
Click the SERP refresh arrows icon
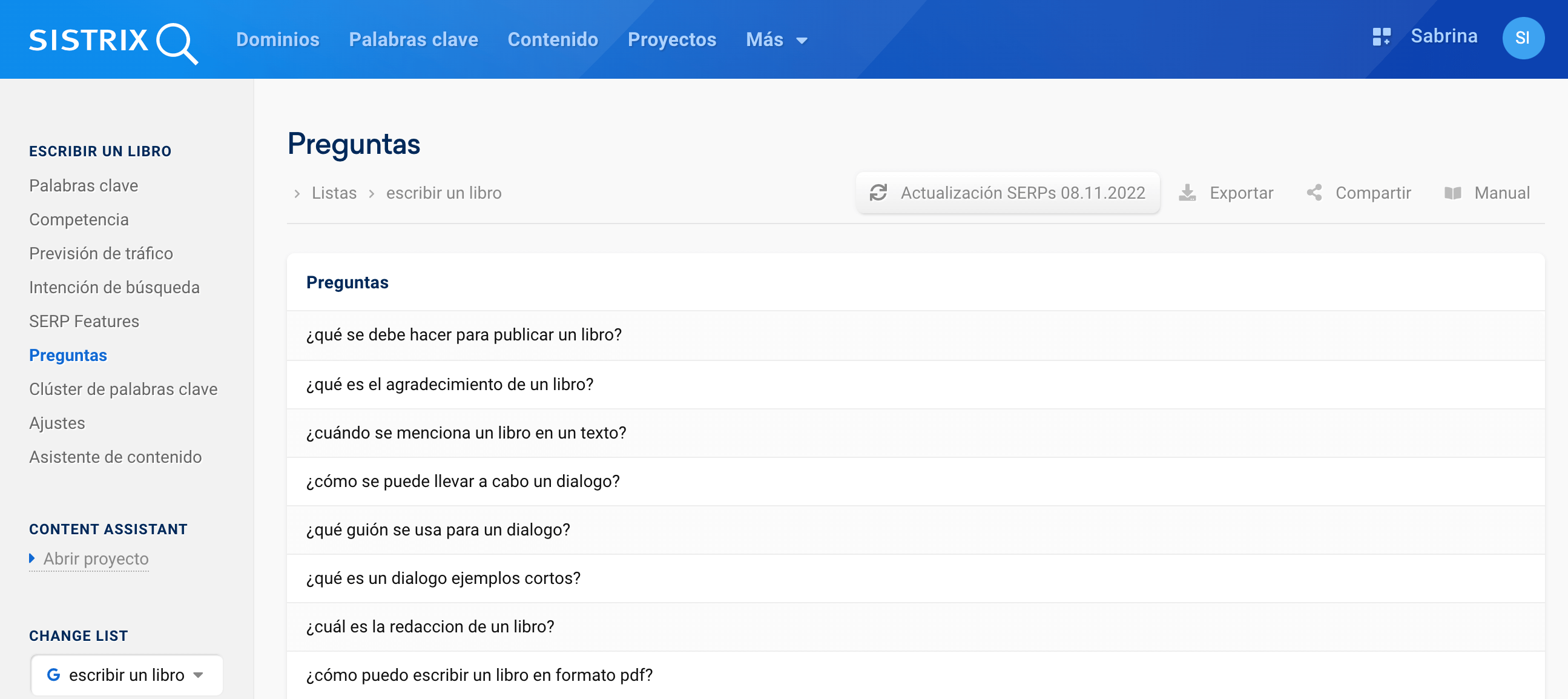(x=878, y=193)
